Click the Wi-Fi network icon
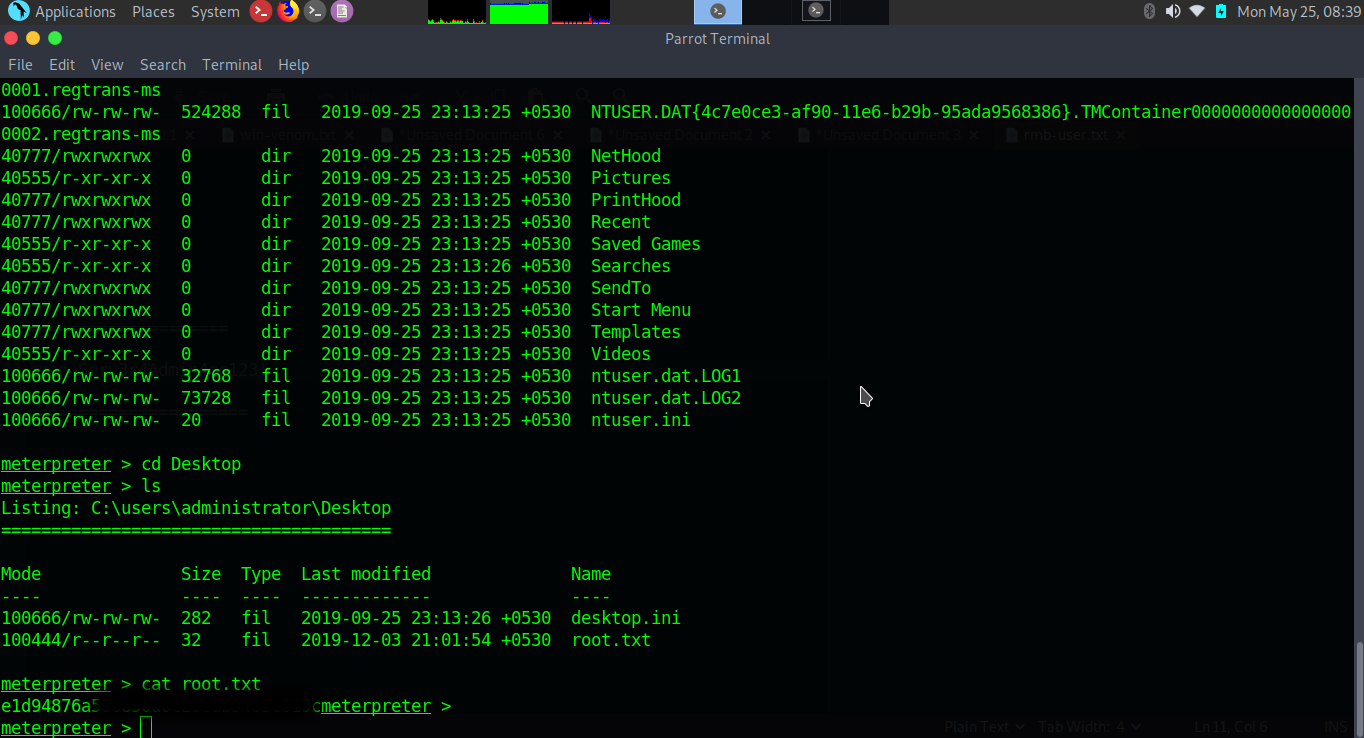This screenshot has width=1364, height=738. (x=1197, y=12)
